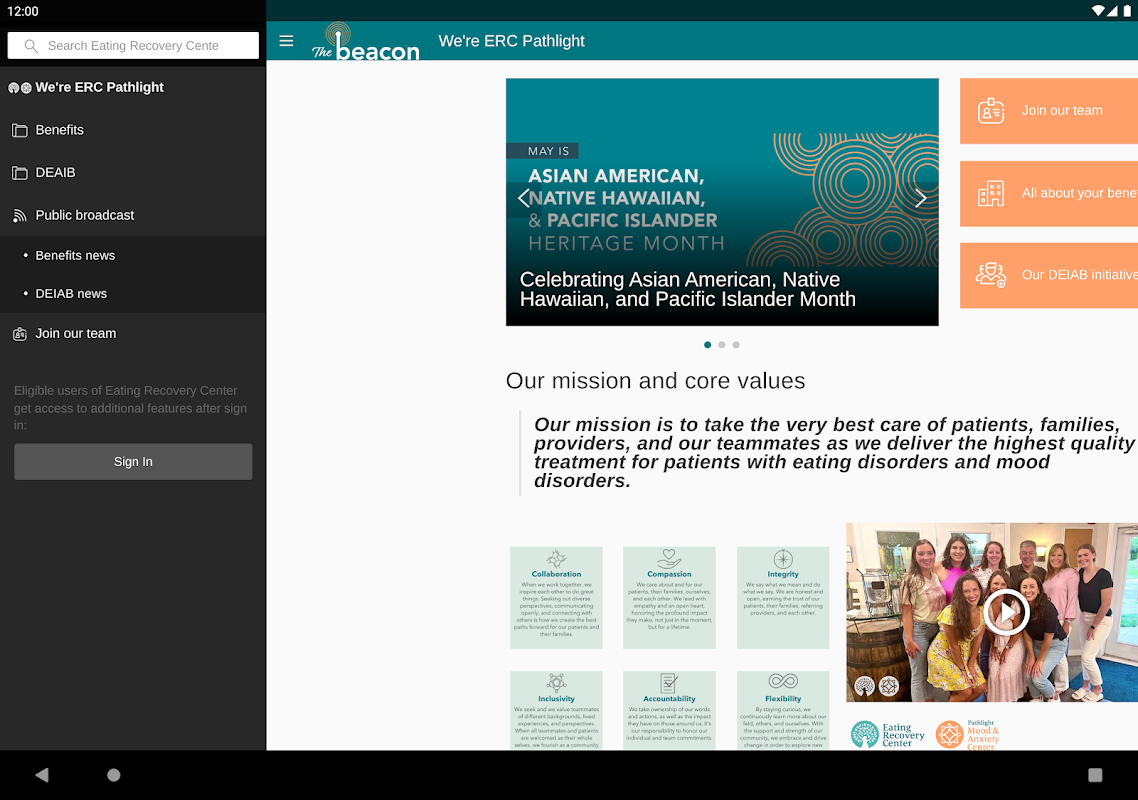Click the Pathlight Mood & Anxiety Center logo

click(x=968, y=735)
